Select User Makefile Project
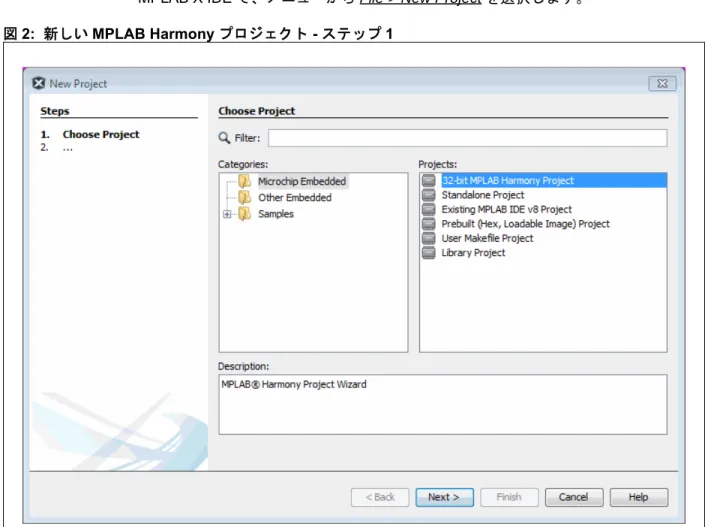Image resolution: width=711 pixels, height=527 pixels. pos(487,239)
